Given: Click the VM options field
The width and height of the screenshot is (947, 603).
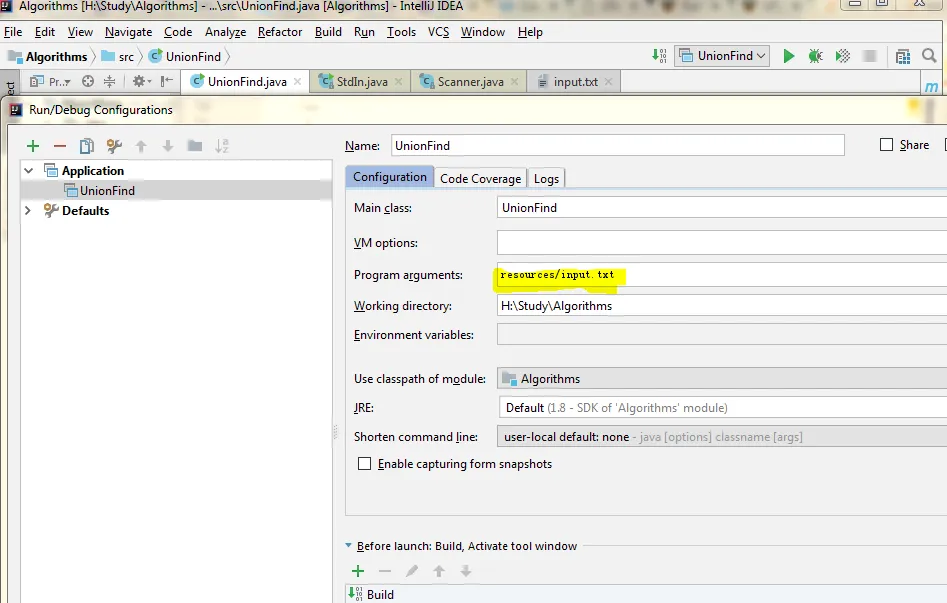Looking at the screenshot, I should (x=722, y=242).
